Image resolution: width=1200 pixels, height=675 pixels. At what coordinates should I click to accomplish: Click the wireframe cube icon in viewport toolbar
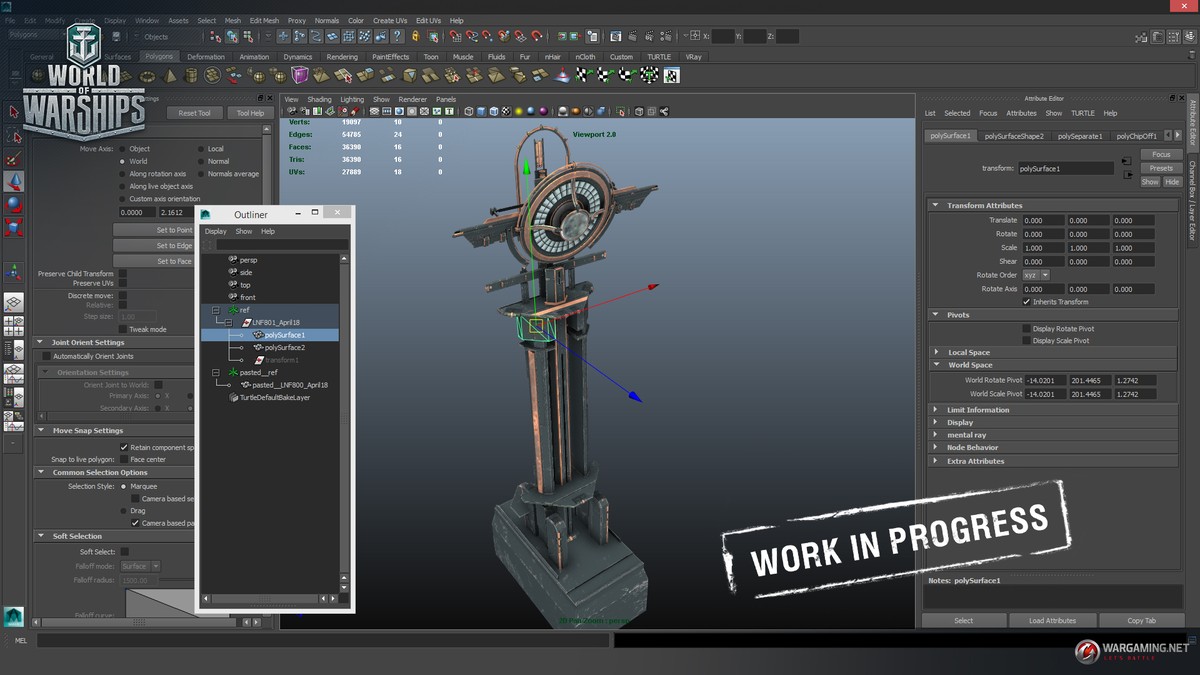tap(467, 111)
